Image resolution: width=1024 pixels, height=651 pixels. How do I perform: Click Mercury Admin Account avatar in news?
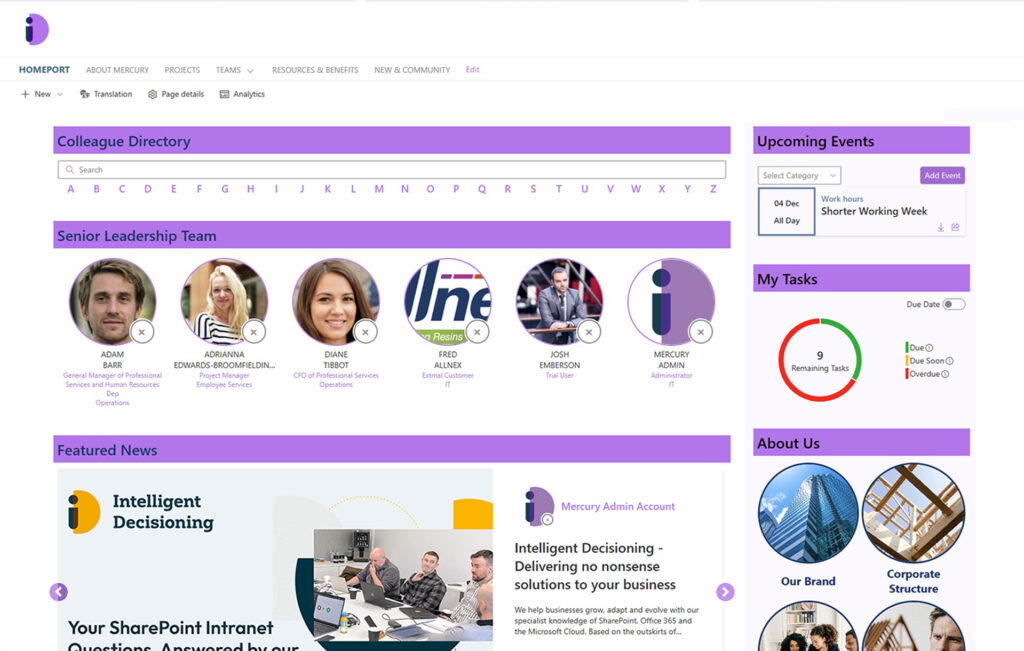(x=539, y=506)
